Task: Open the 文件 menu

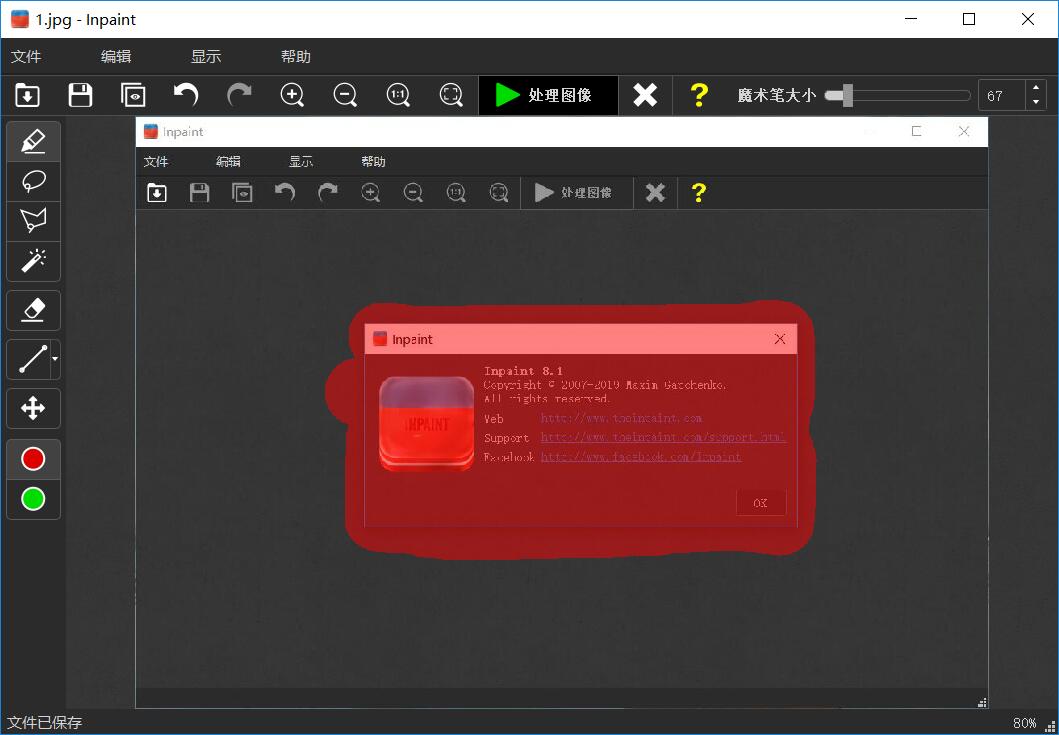Action: click(x=26, y=57)
